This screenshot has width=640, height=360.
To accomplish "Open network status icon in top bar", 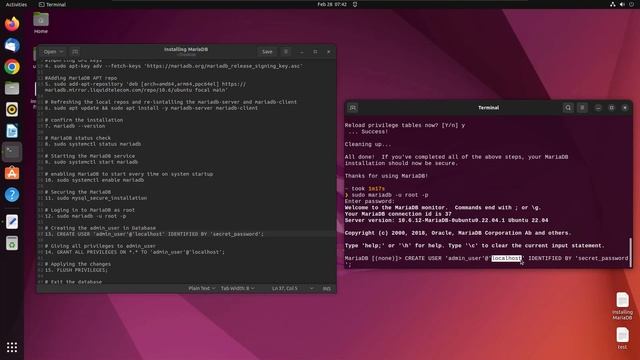I will click(613, 4).
